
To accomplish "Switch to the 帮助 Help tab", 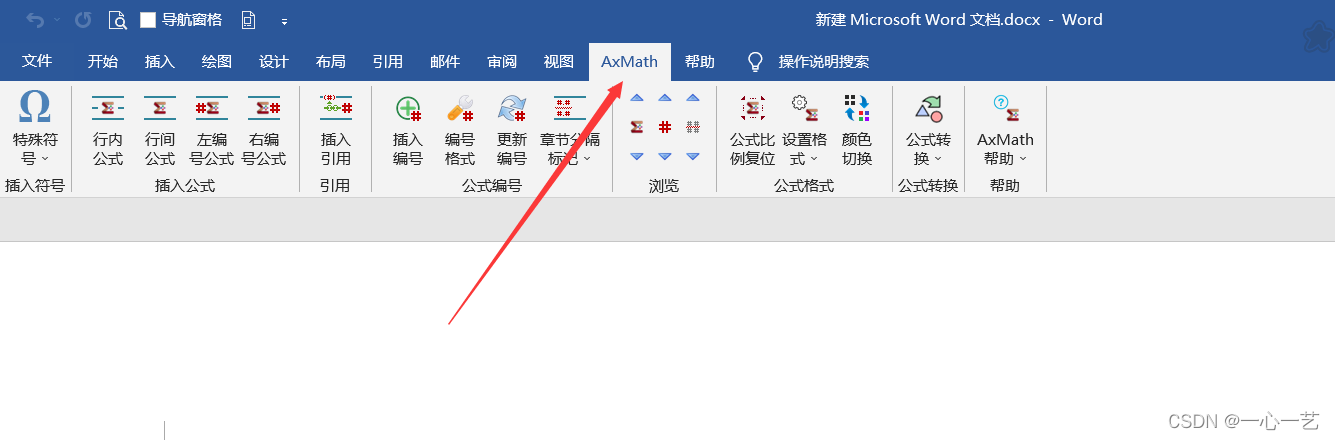I will click(700, 61).
